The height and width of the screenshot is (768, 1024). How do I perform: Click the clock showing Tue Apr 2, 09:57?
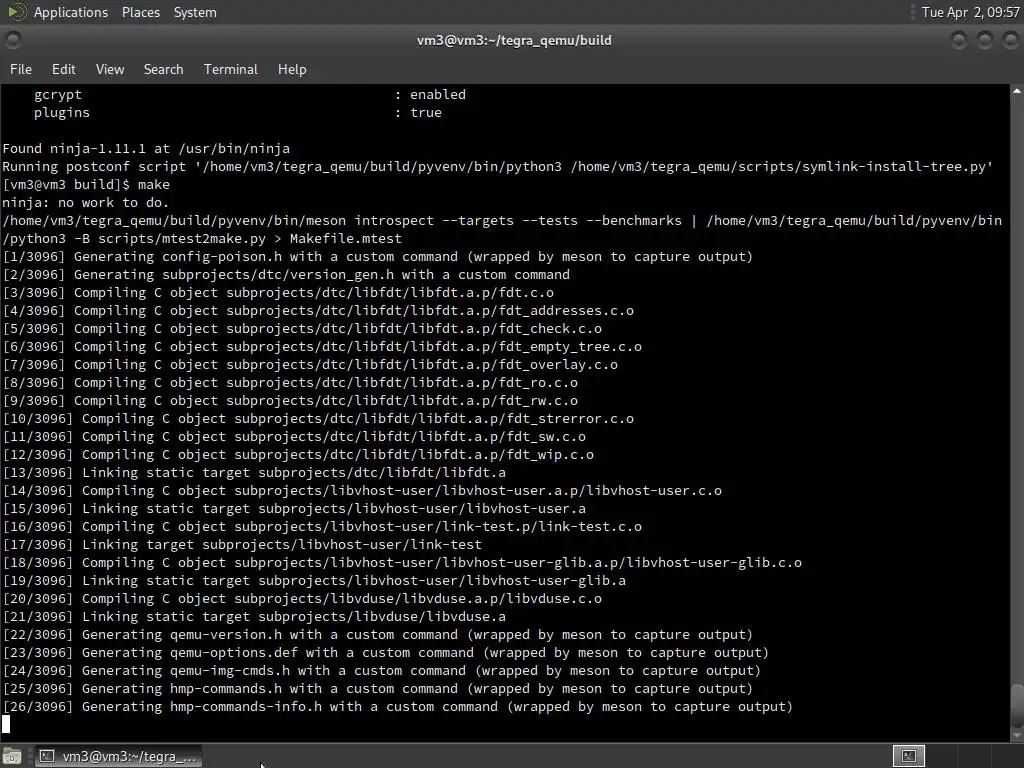pos(970,12)
